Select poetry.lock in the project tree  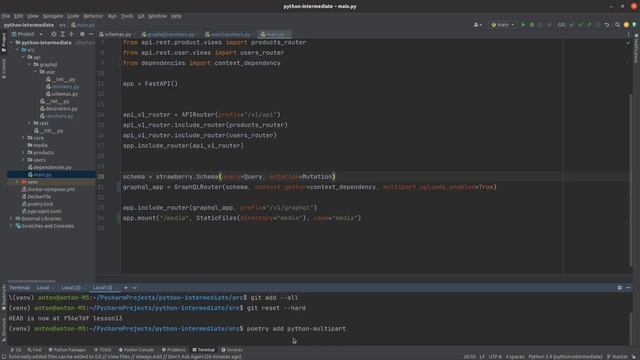38,204
